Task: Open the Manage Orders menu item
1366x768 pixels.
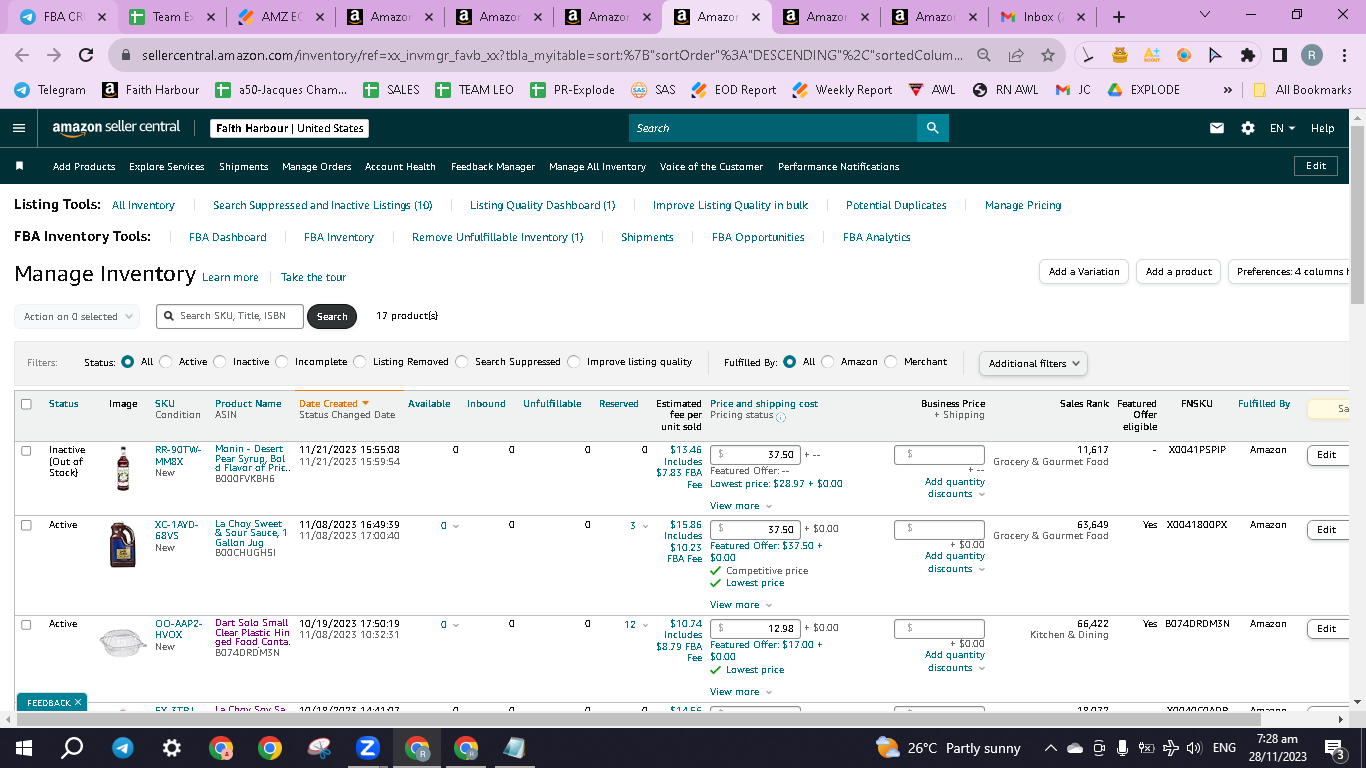Action: pyautogui.click(x=316, y=167)
